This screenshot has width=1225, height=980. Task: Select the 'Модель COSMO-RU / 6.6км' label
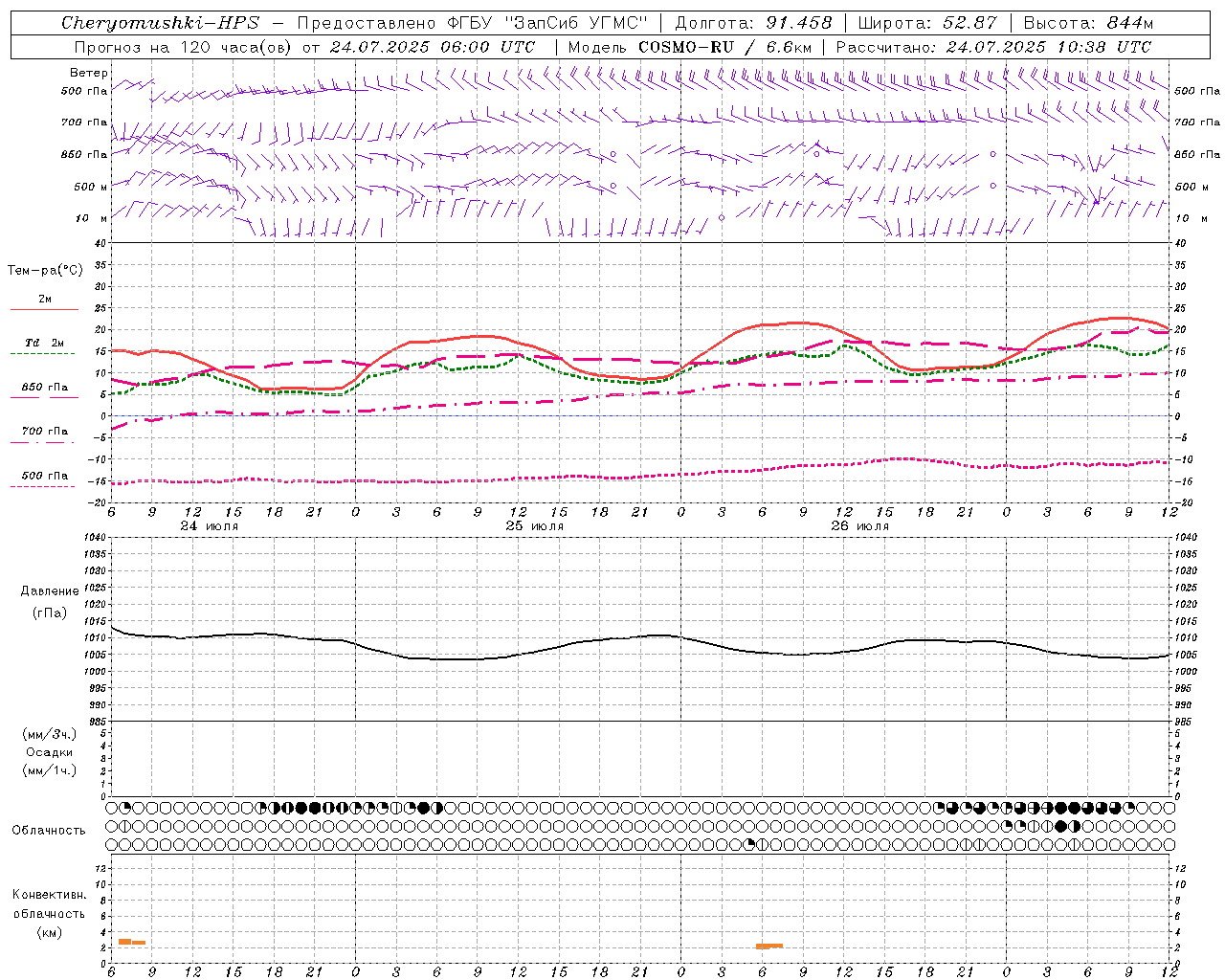(689, 47)
